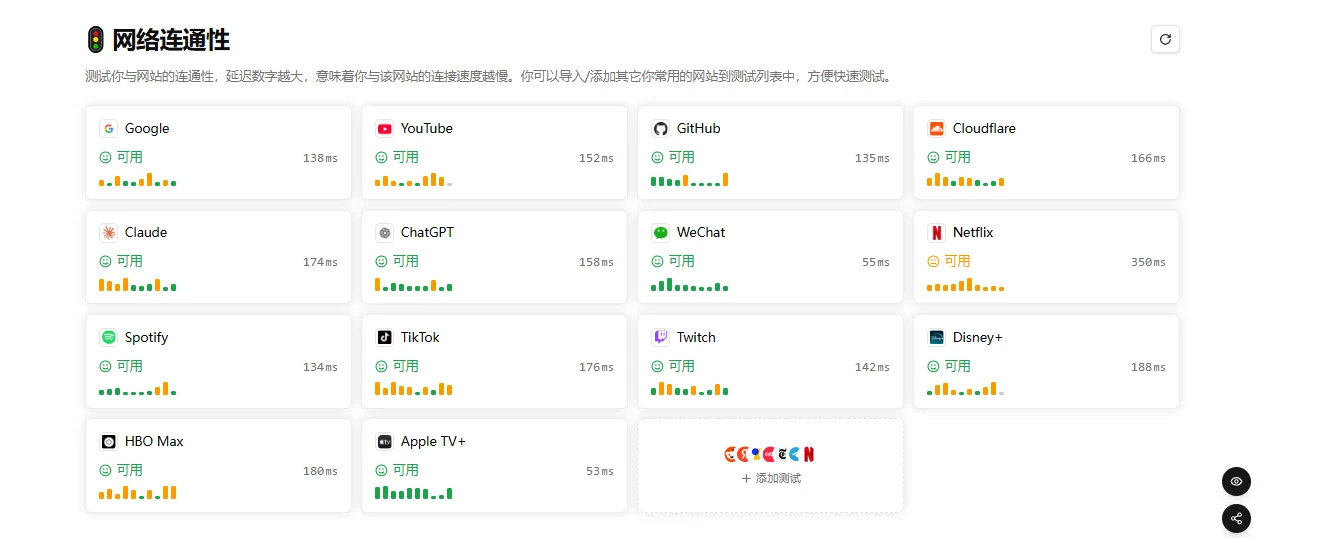The height and width of the screenshot is (538, 1340).
Task: Click the YouTube 152ms latency value
Action: pos(596,158)
